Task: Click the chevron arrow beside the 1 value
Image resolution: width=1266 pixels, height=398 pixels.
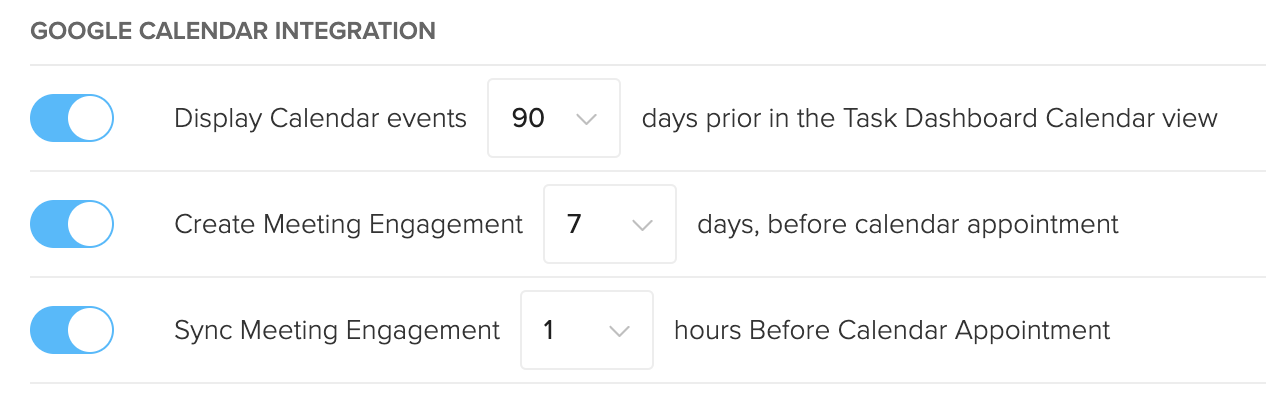Action: pos(620,331)
